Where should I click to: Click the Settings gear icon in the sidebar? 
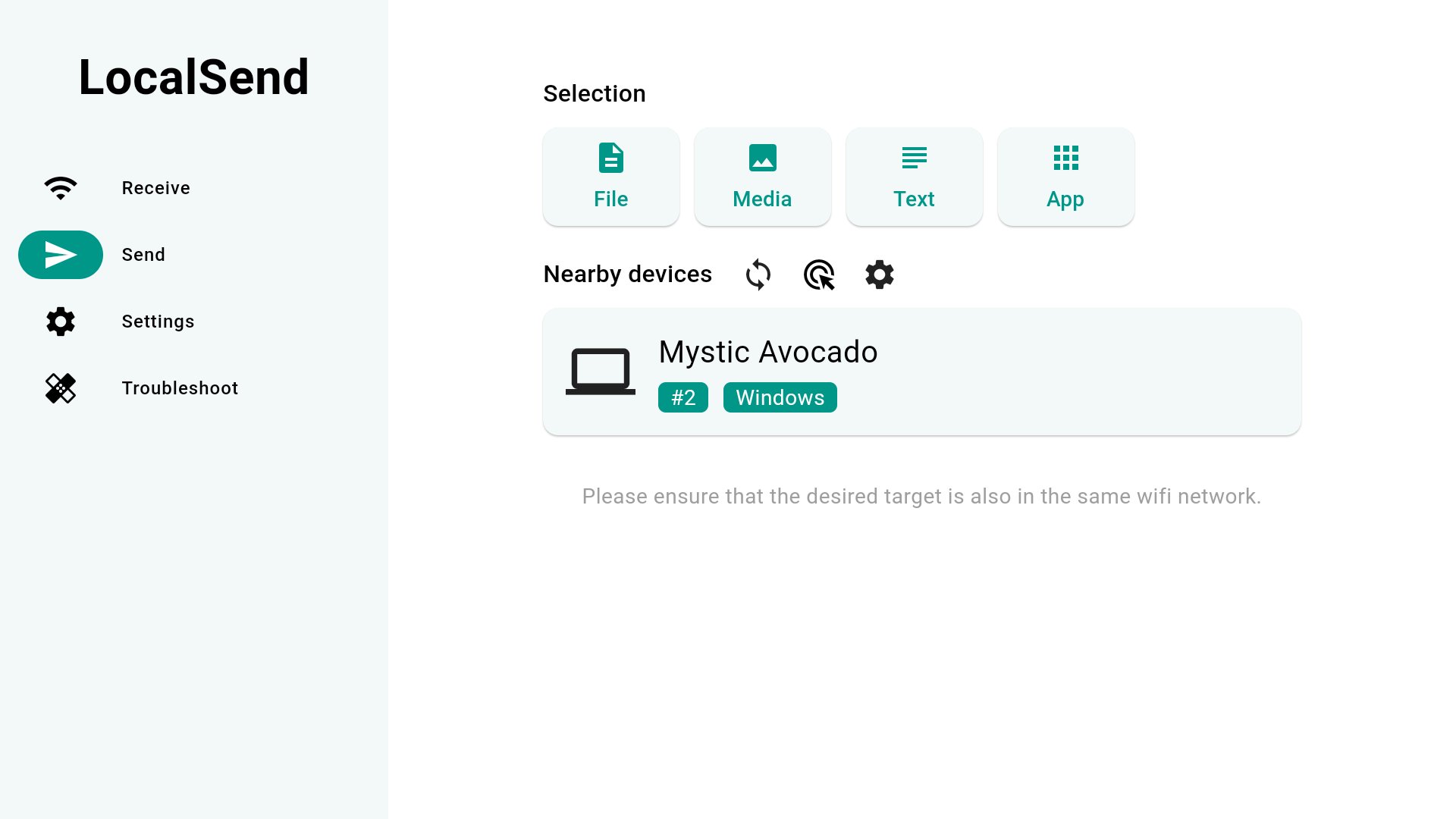pyautogui.click(x=60, y=322)
